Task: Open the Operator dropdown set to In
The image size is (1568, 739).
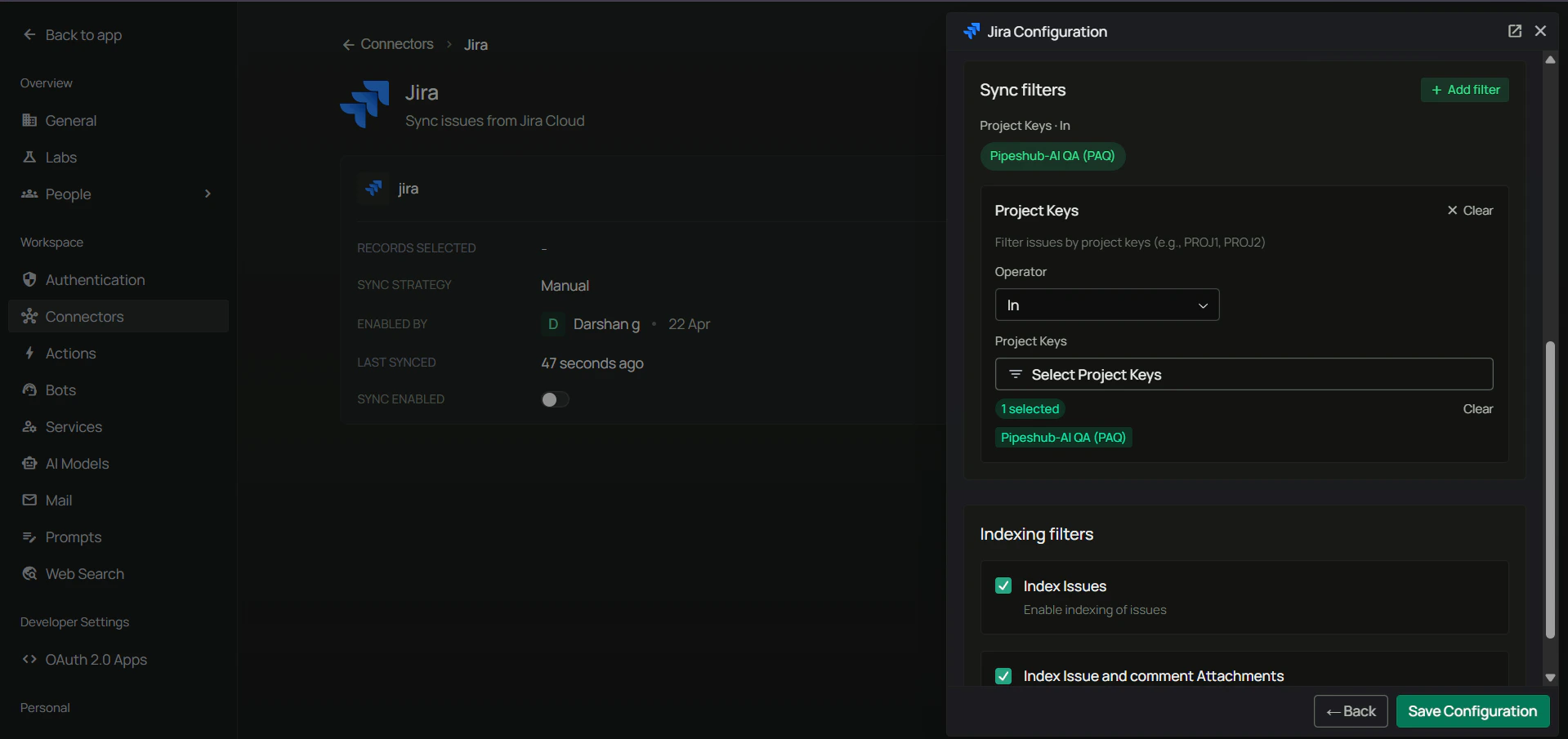Action: click(x=1107, y=305)
